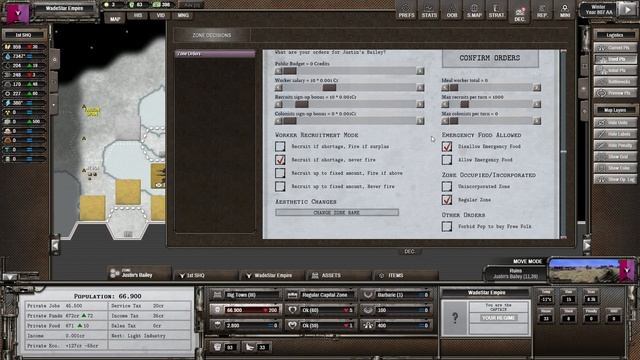Open the WadeStar Empire bottom tab
Screen dimensions: 640x360
coord(271,275)
